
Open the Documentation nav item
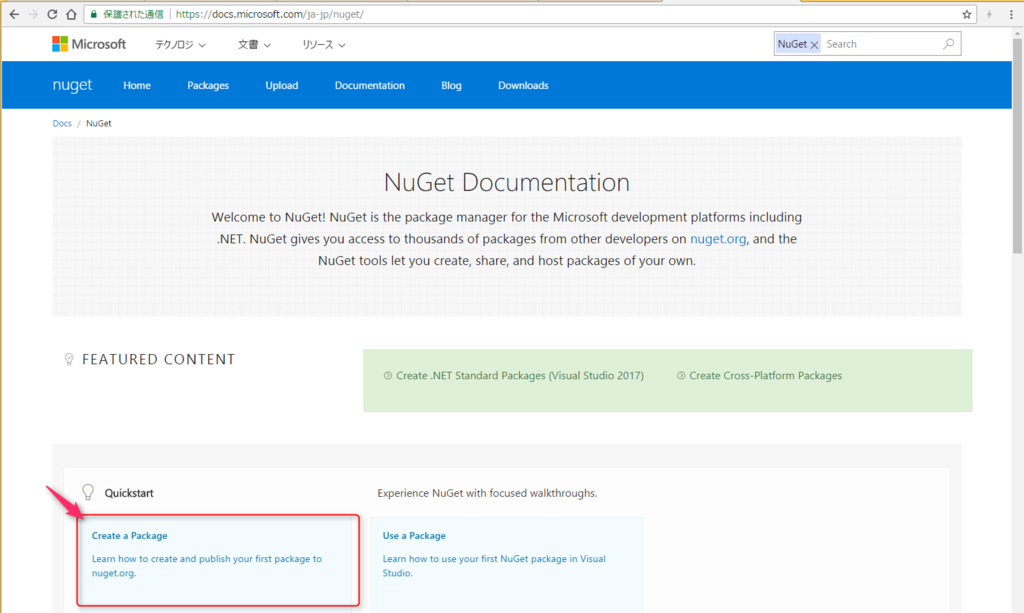click(370, 86)
